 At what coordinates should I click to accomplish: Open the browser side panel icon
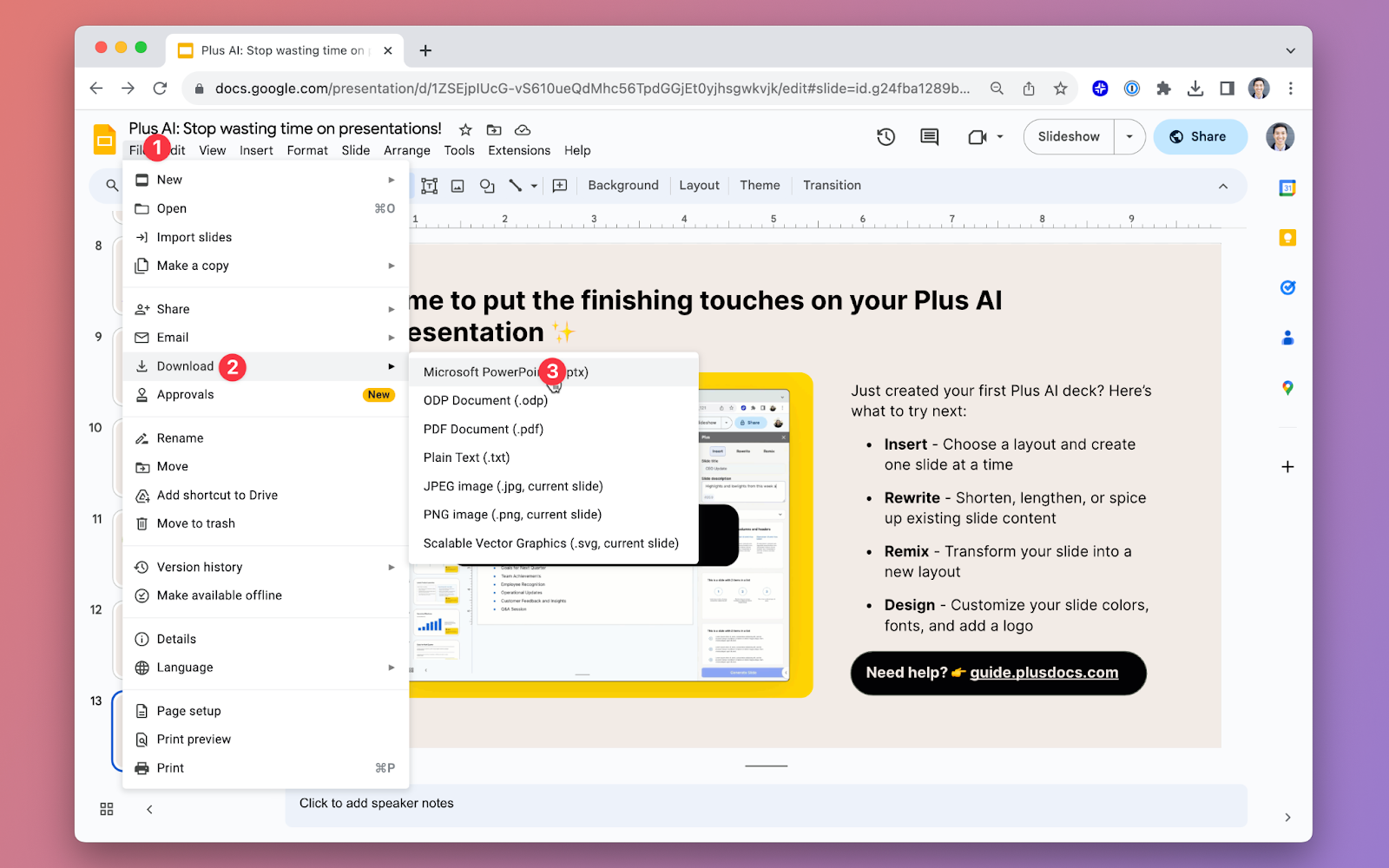[1227, 89]
